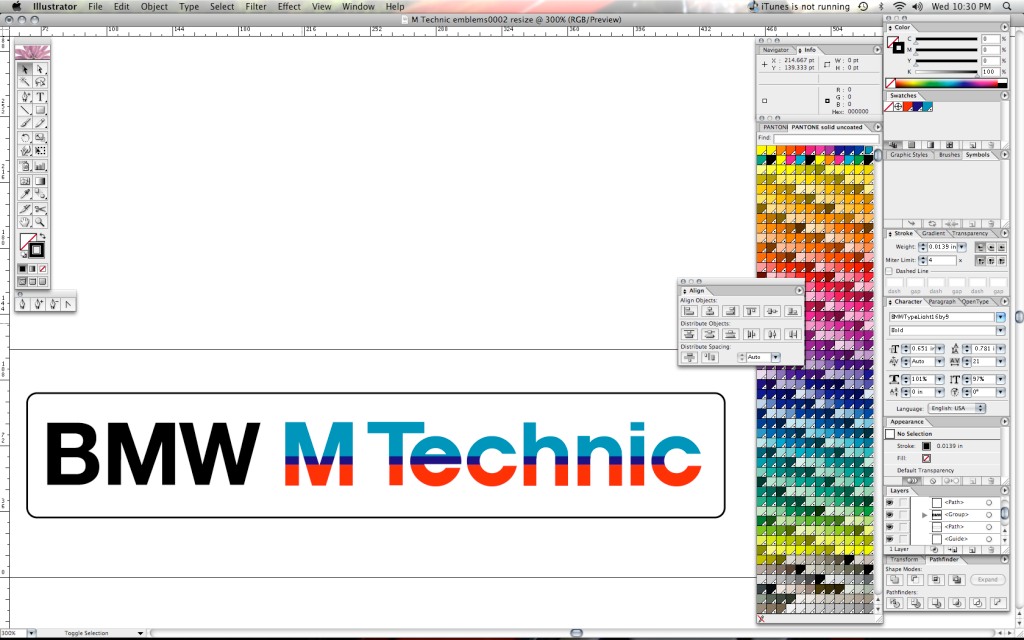Switch to the Transform tab

[x=904, y=560]
